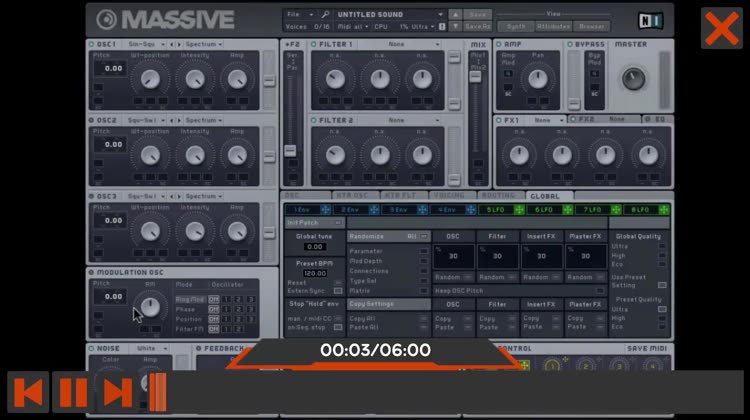Click the Global tune value field

[314, 247]
